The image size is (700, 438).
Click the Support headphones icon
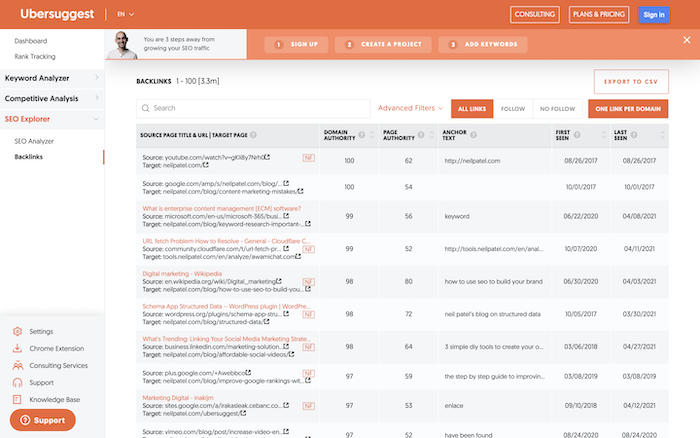click(17, 383)
